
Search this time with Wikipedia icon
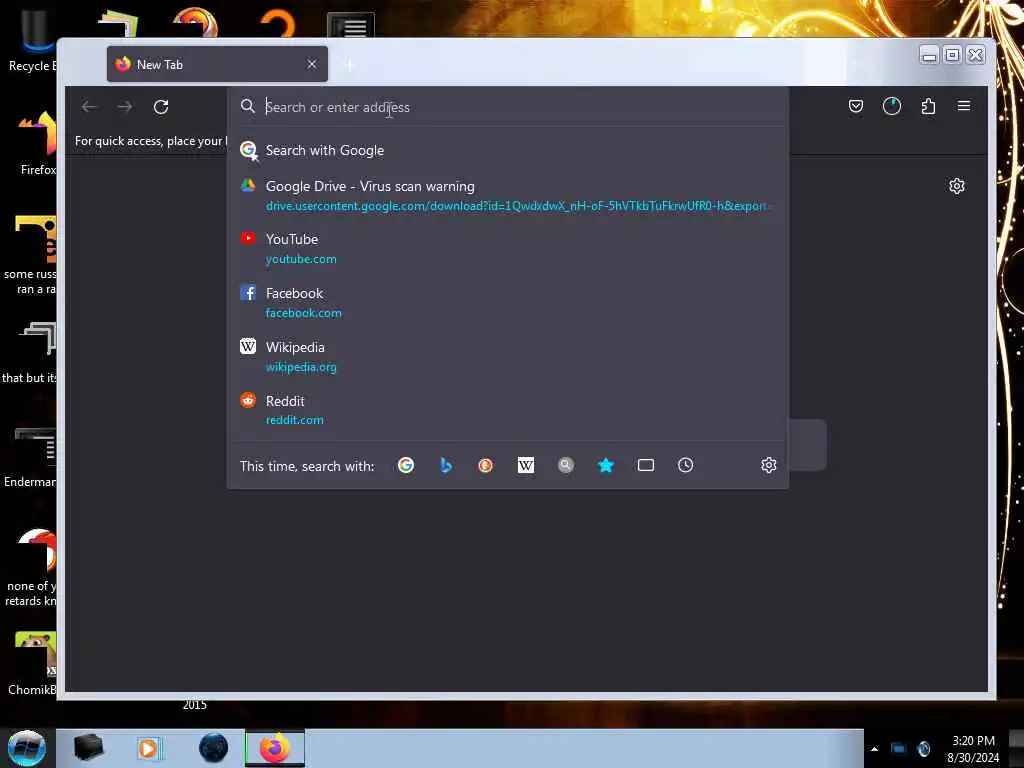click(526, 465)
